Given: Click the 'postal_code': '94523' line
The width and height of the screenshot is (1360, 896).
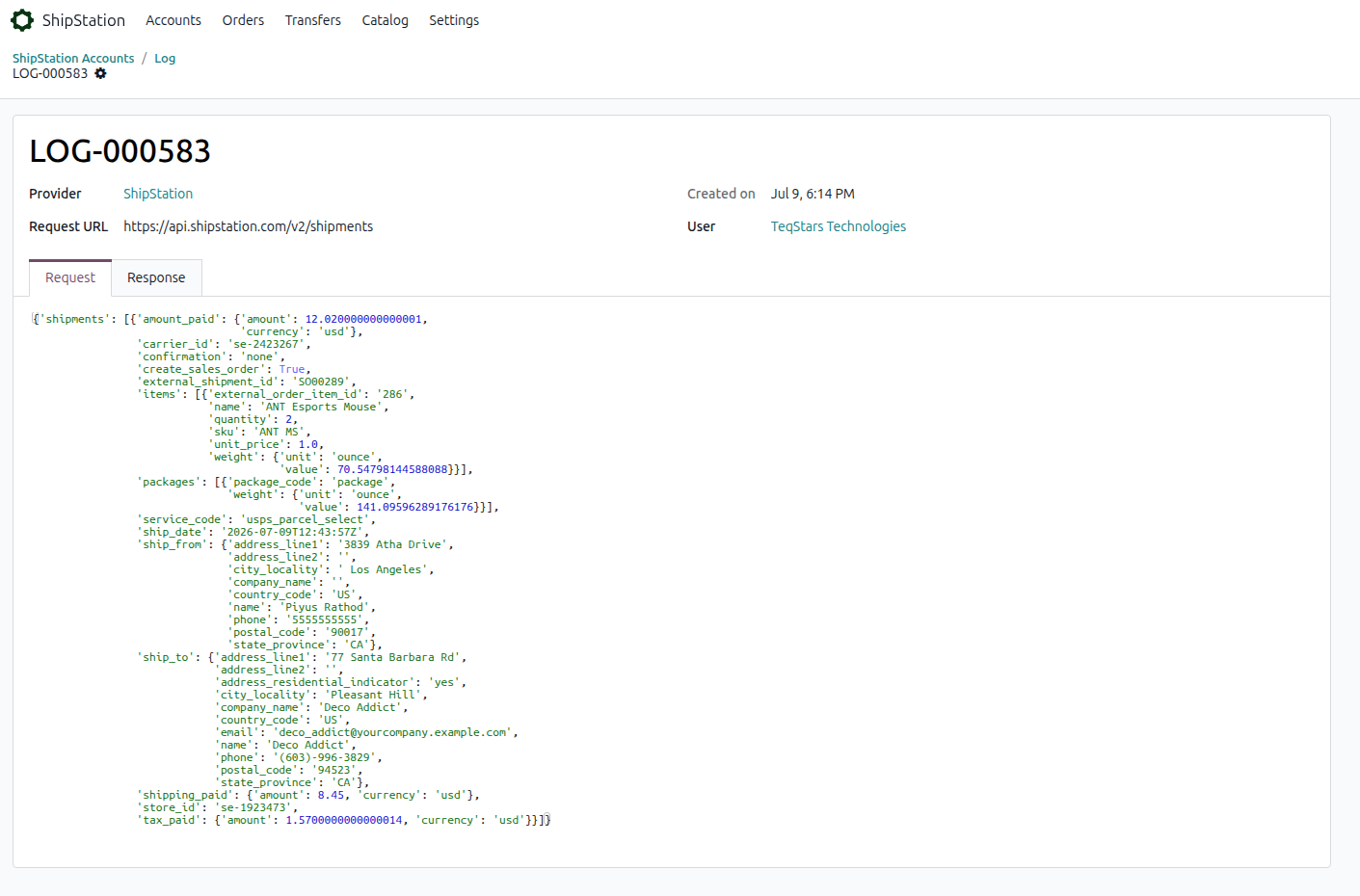Looking at the screenshot, I should point(289,770).
